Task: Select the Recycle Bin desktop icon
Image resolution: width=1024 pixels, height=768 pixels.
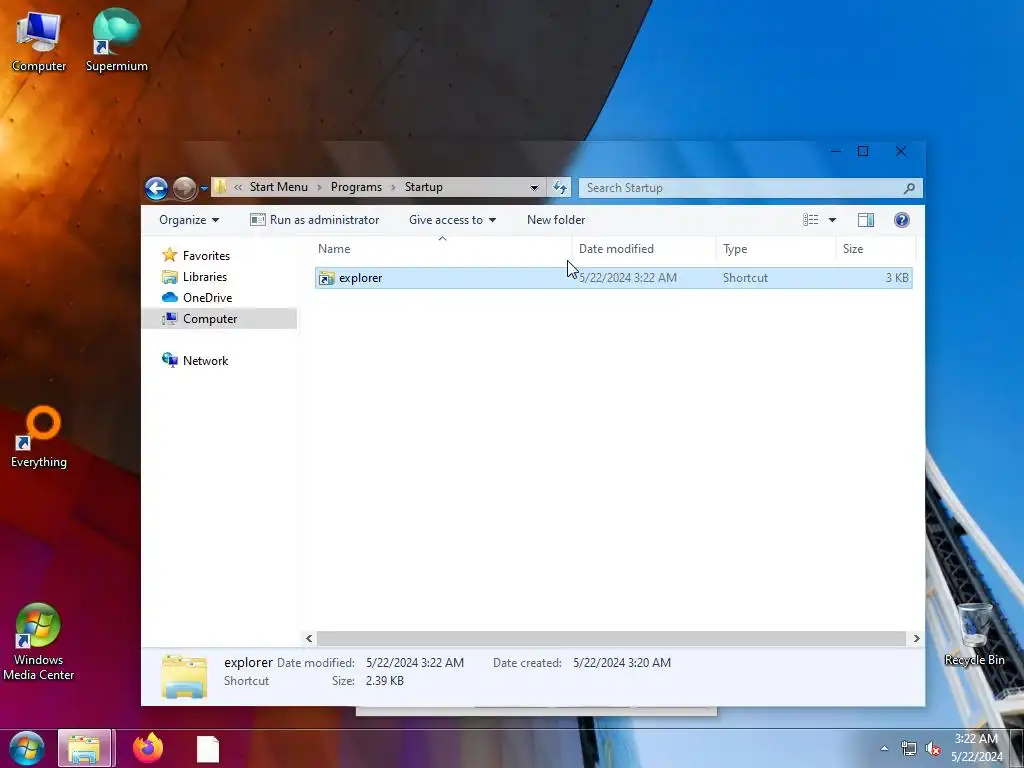Action: [974, 635]
